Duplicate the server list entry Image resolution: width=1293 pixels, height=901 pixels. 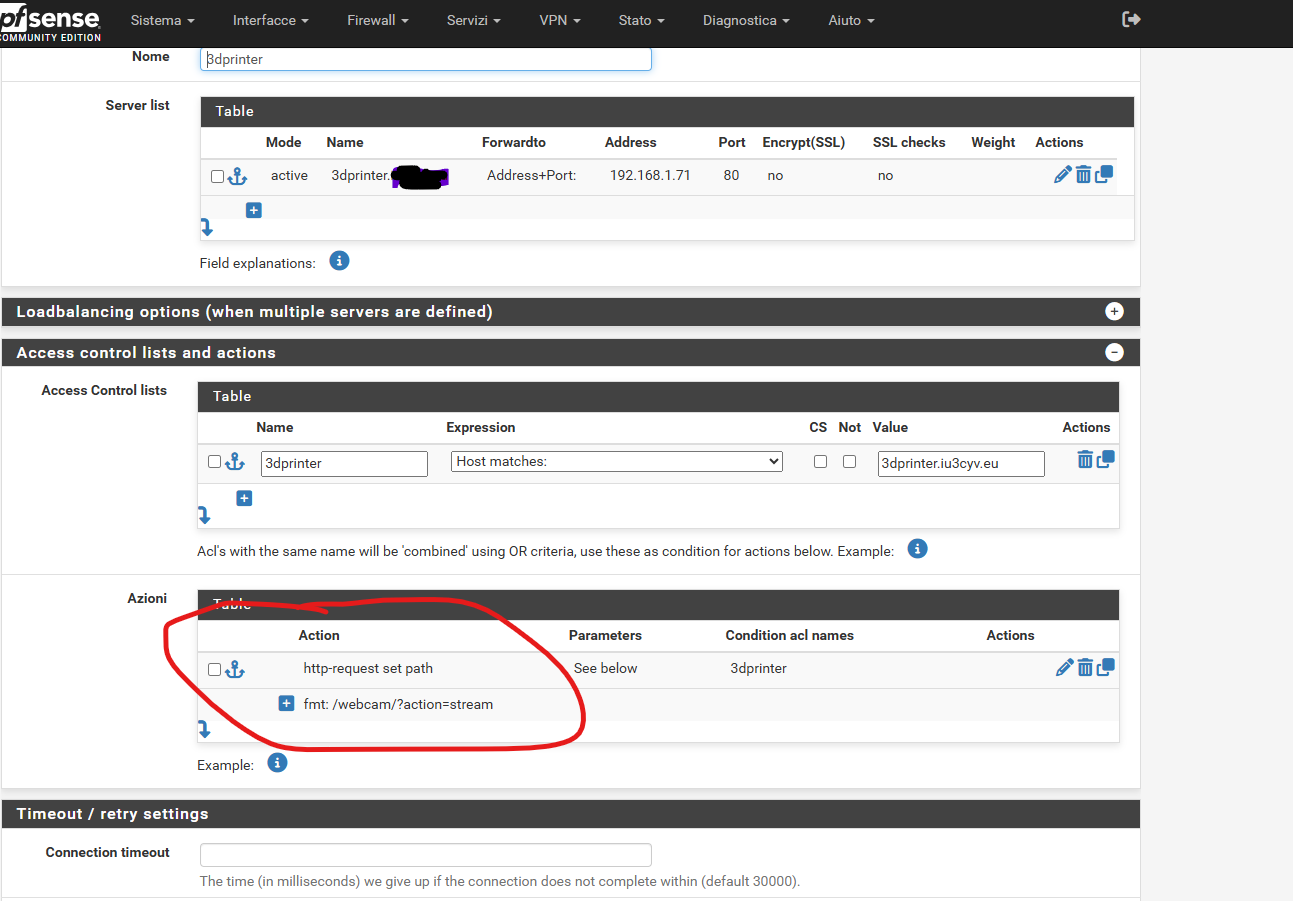coord(1104,174)
